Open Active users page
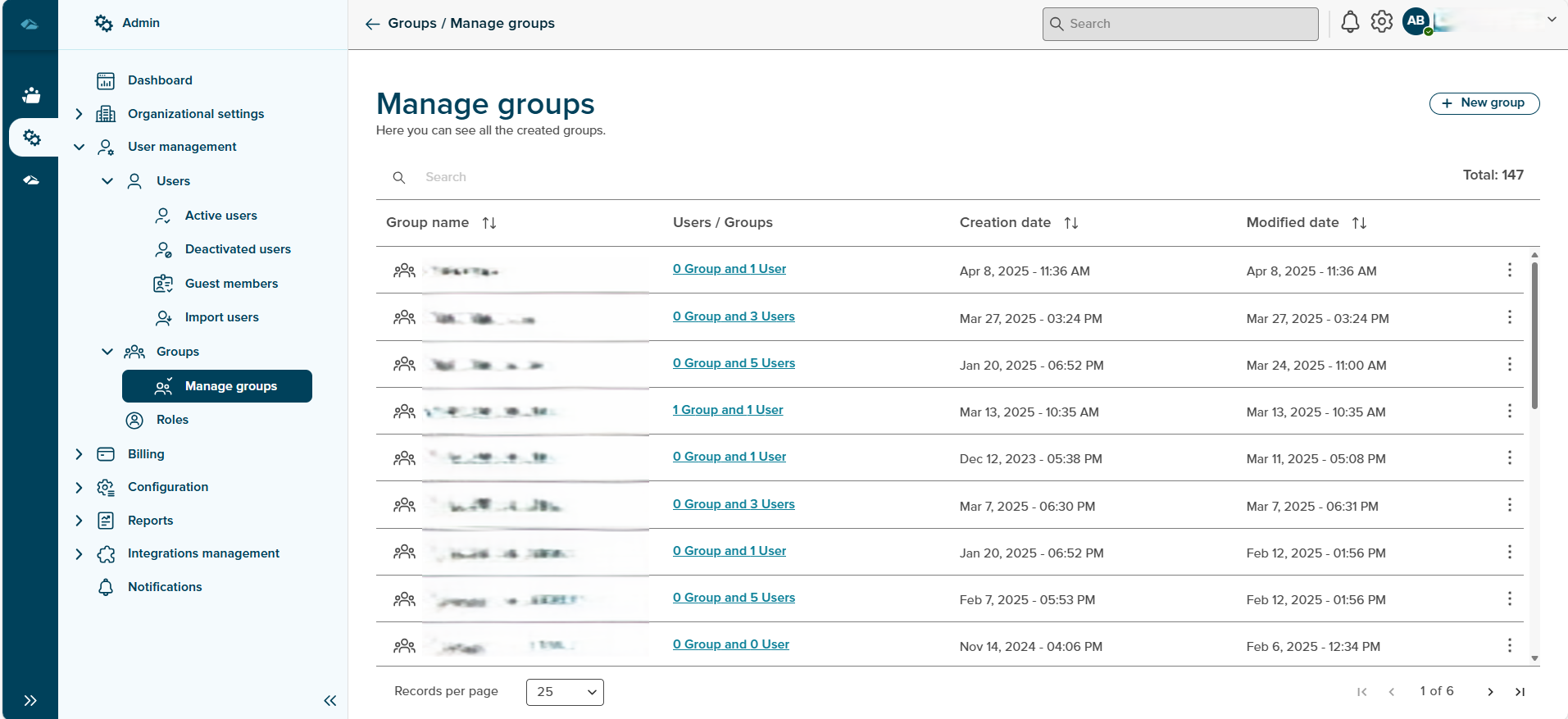 tap(220, 216)
